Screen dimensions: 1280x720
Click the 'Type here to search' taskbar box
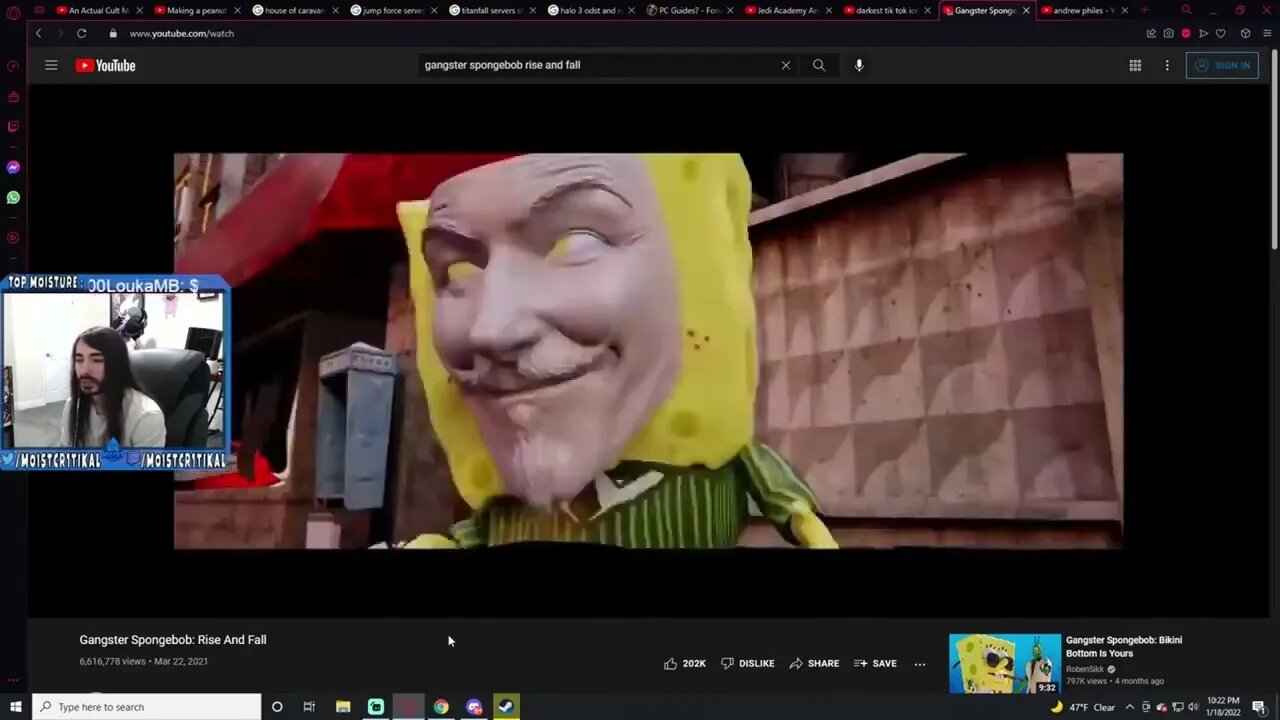coord(147,707)
